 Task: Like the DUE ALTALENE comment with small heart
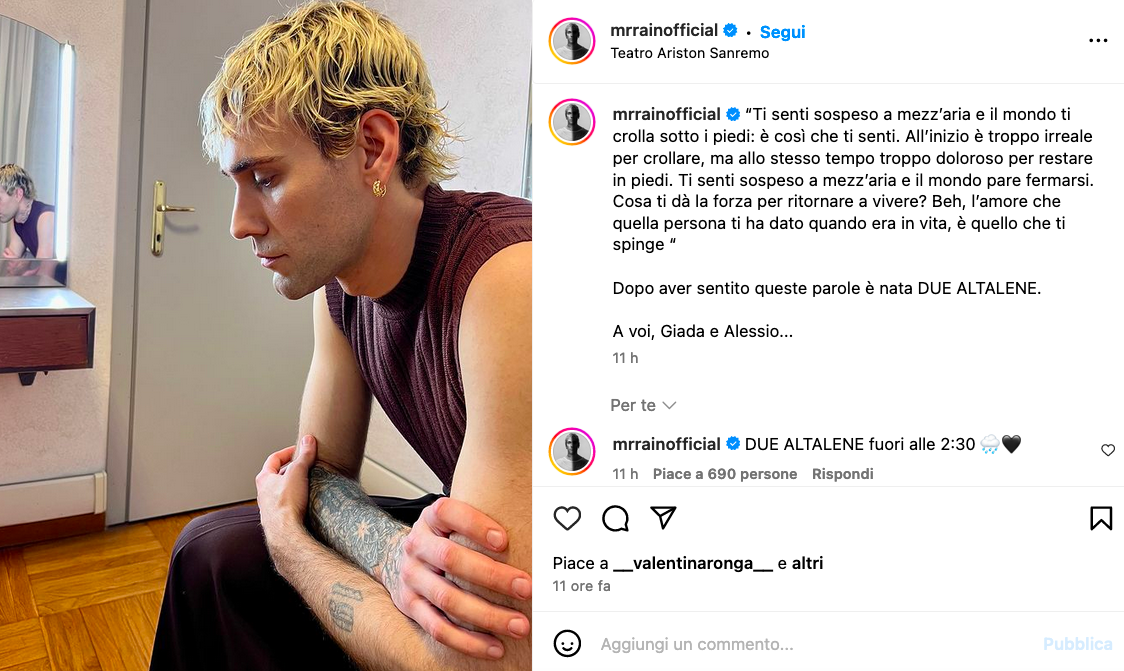point(1108,450)
